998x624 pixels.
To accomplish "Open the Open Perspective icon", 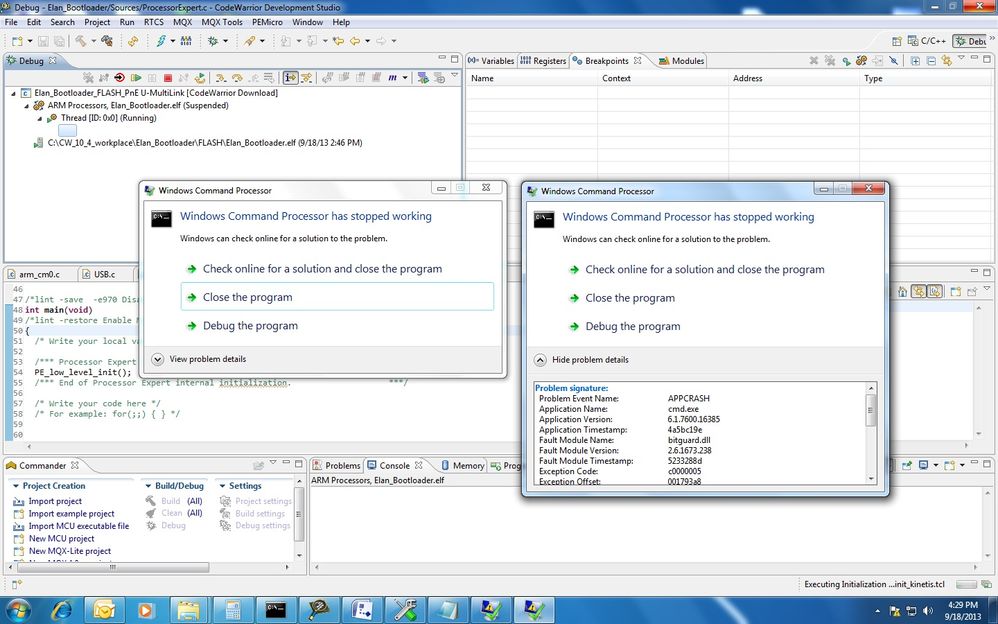I will click(x=897, y=41).
